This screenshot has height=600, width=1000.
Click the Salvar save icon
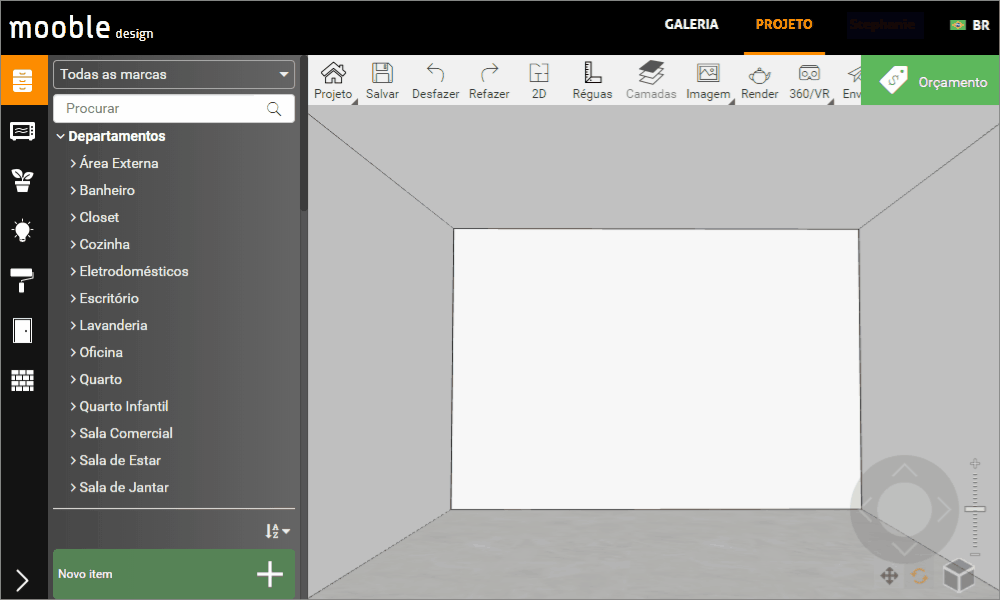(x=382, y=81)
